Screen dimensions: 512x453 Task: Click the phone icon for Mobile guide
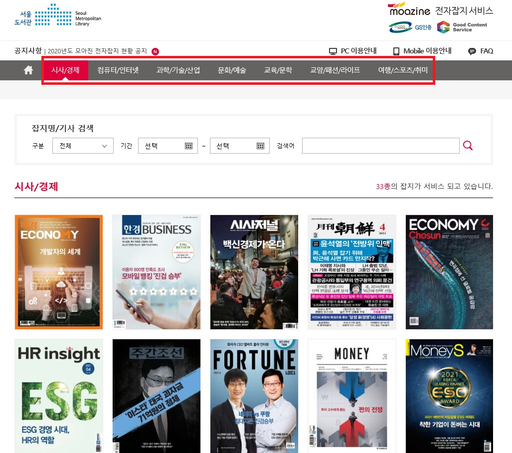point(396,51)
